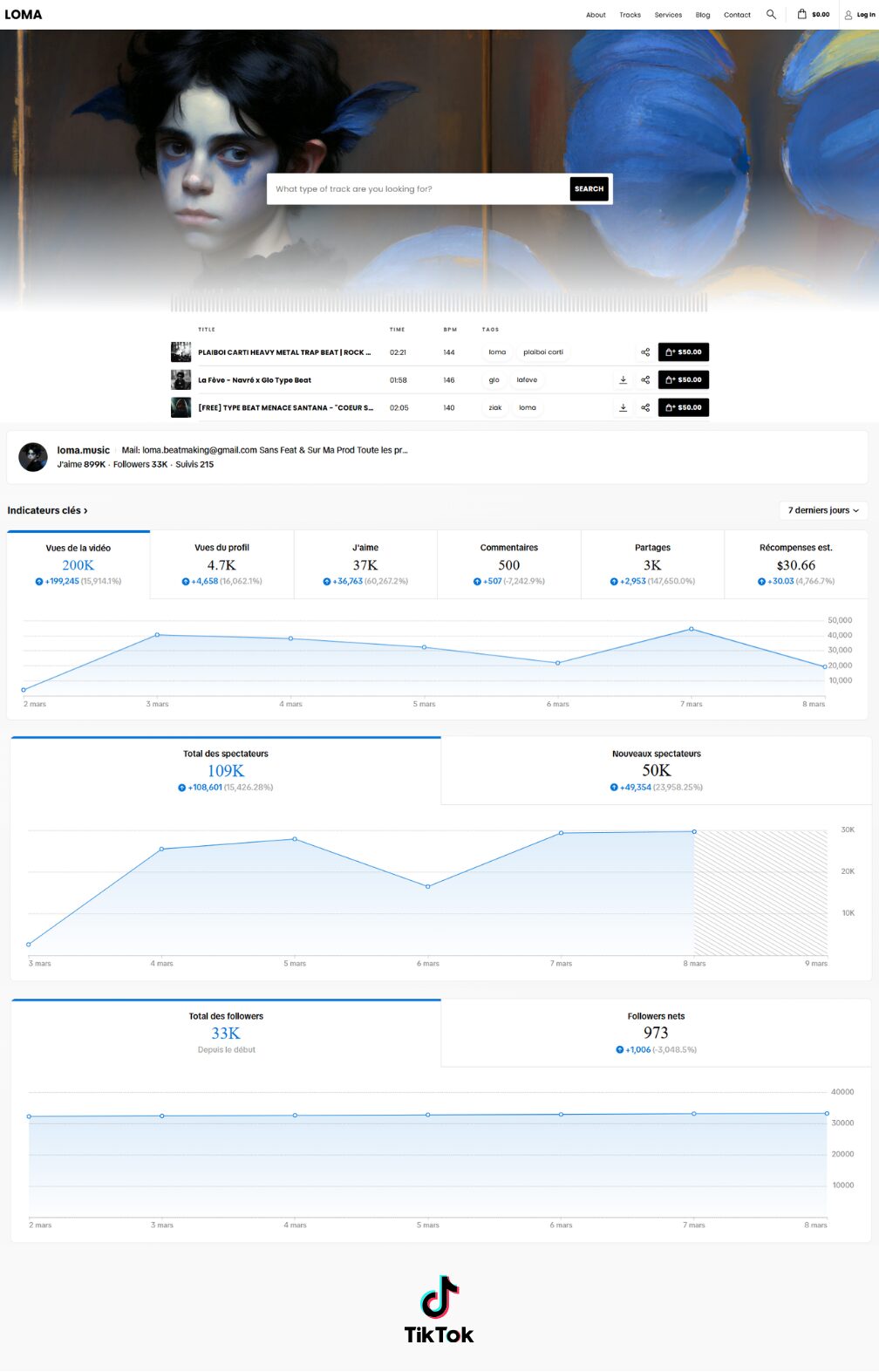Screen dimensions: 879x1372
Task: Open the Tracks menu item
Action: (x=630, y=15)
